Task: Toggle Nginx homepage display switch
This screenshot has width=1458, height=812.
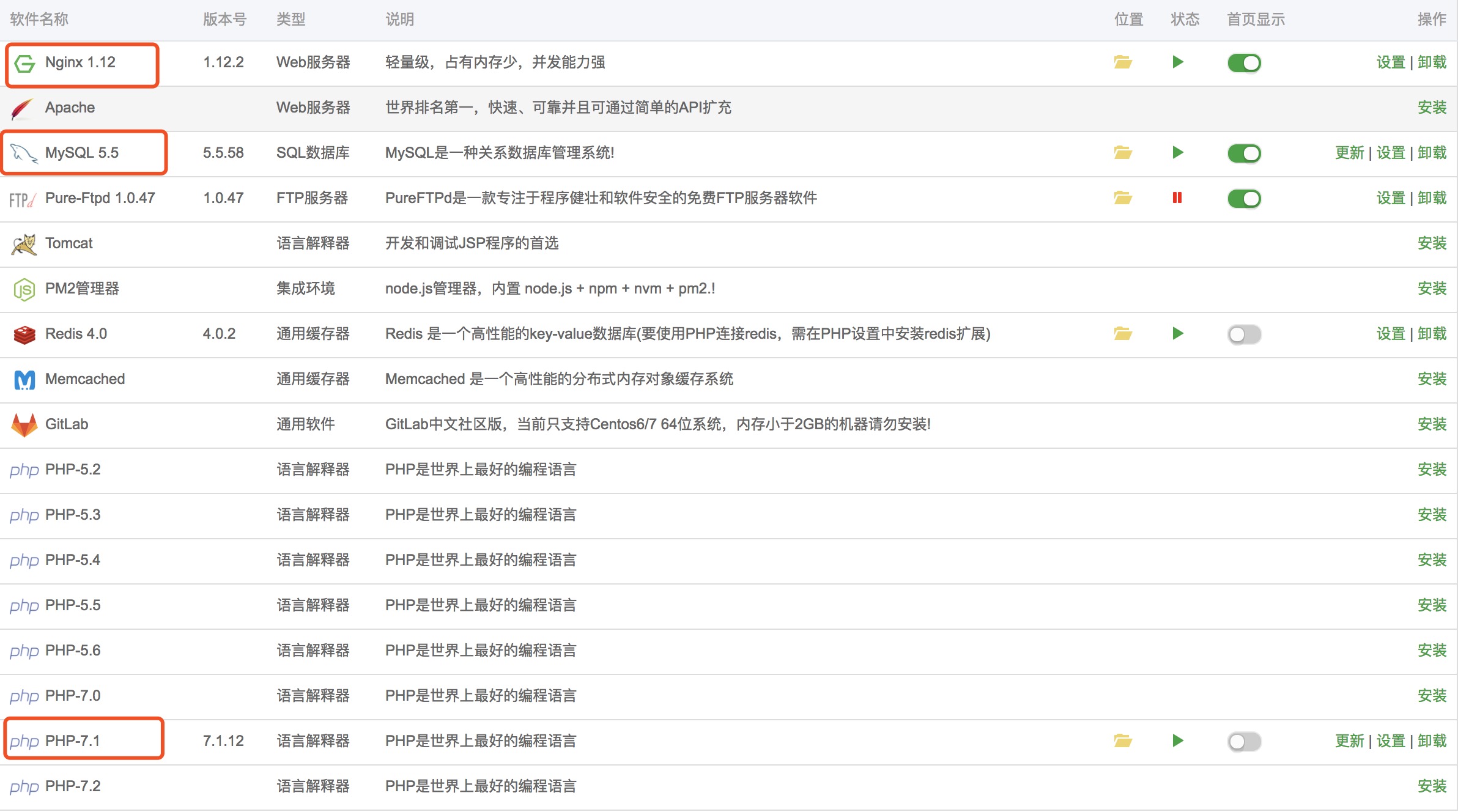Action: coord(1245,63)
